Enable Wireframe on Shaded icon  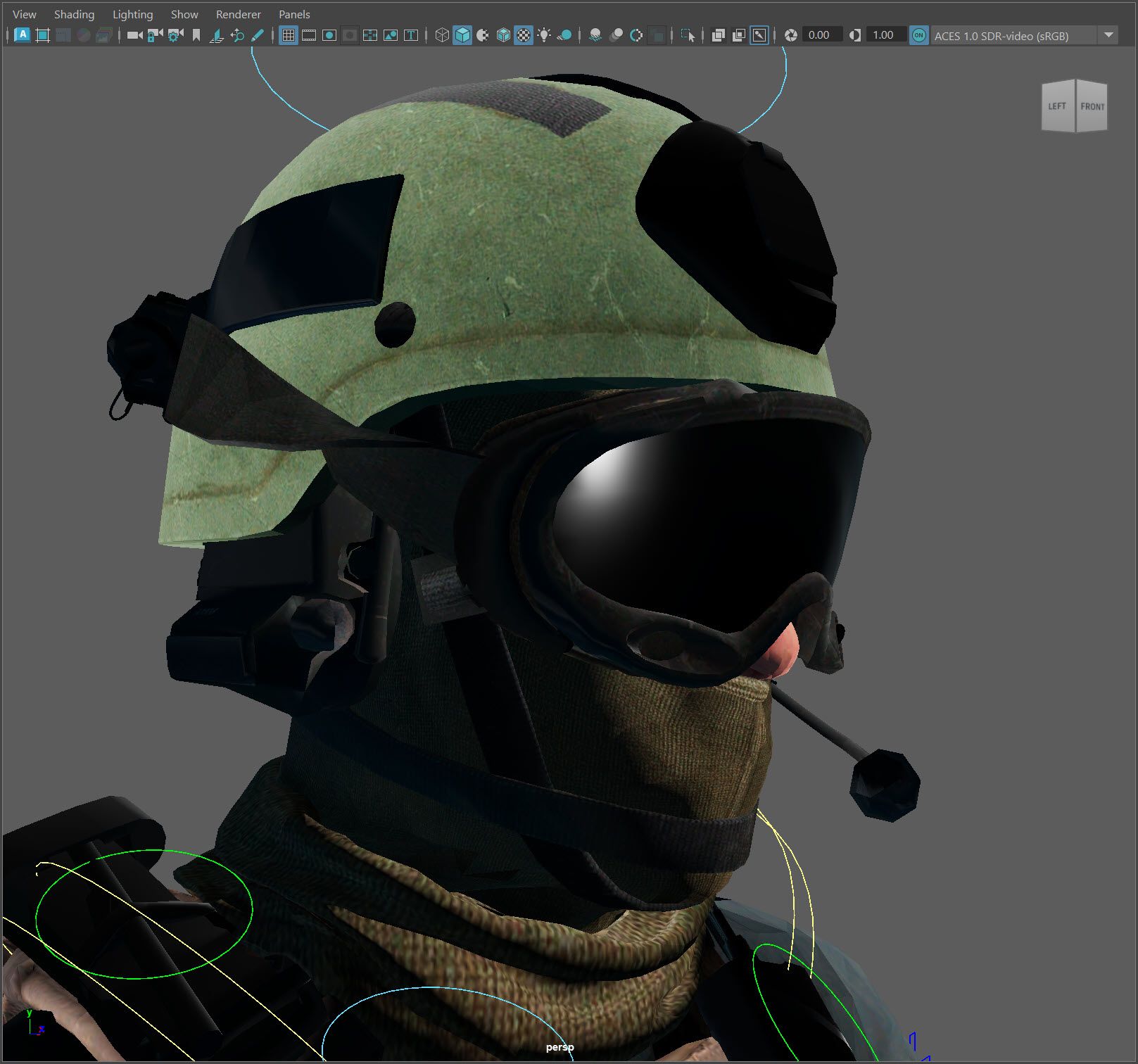[503, 34]
